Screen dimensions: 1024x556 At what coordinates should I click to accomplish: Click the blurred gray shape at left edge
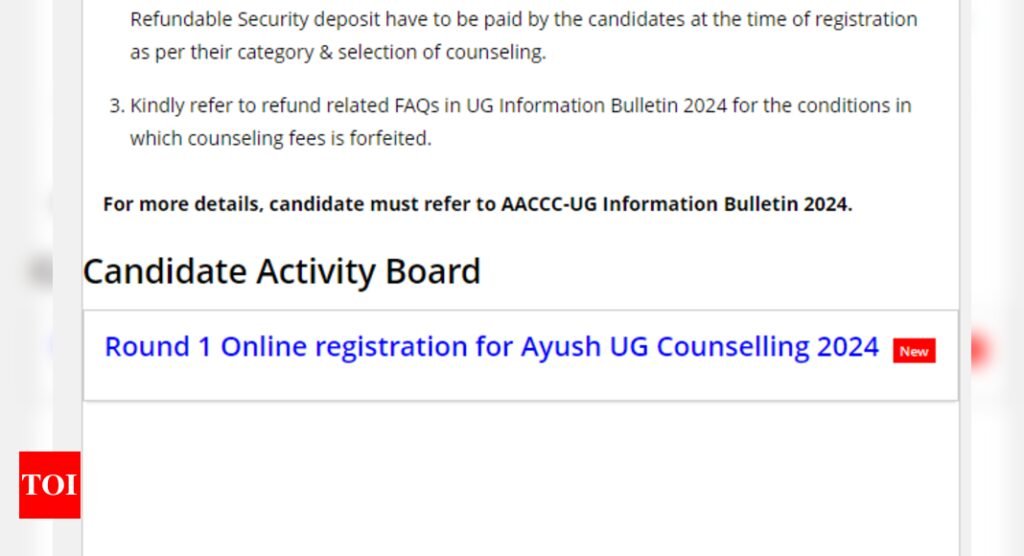[x=40, y=270]
